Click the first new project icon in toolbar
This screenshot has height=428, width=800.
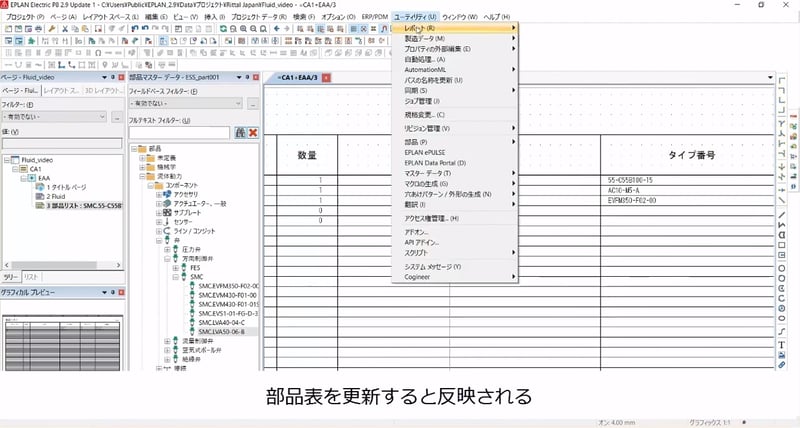(8, 29)
